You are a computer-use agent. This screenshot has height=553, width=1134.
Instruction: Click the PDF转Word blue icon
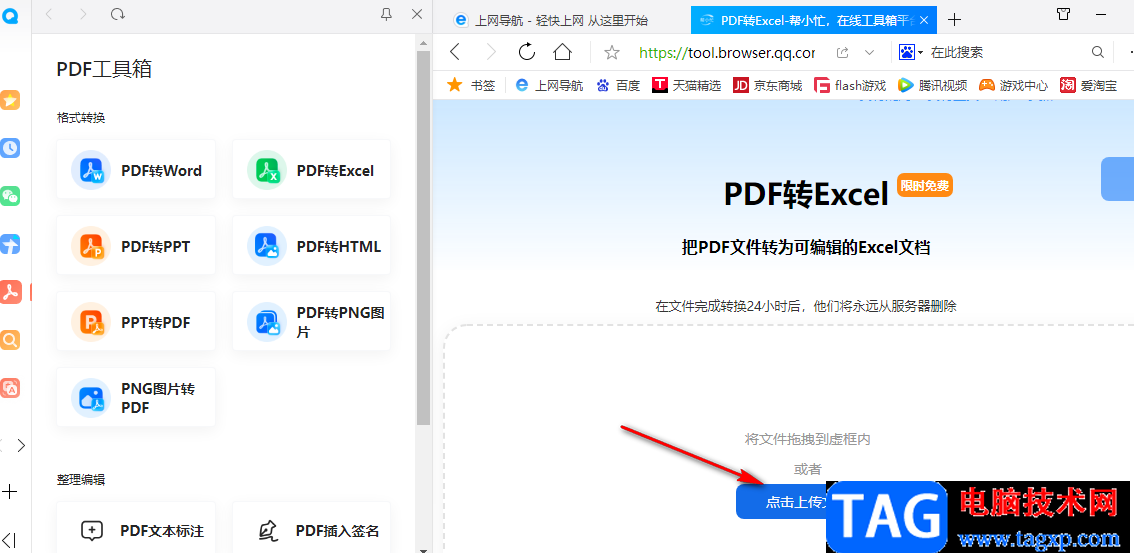point(91,170)
